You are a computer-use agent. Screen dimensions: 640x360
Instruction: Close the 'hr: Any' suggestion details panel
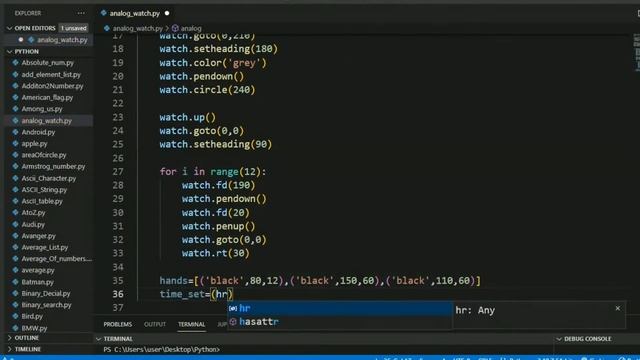tap(618, 309)
